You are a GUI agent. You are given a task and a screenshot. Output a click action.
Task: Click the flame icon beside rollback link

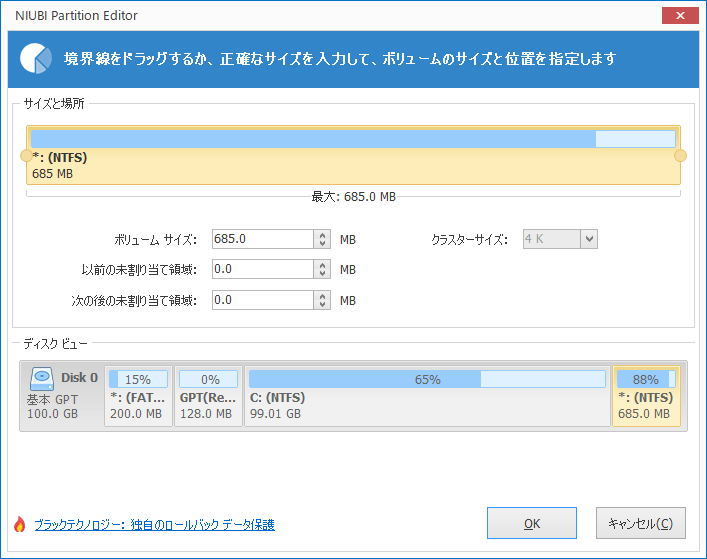19,524
